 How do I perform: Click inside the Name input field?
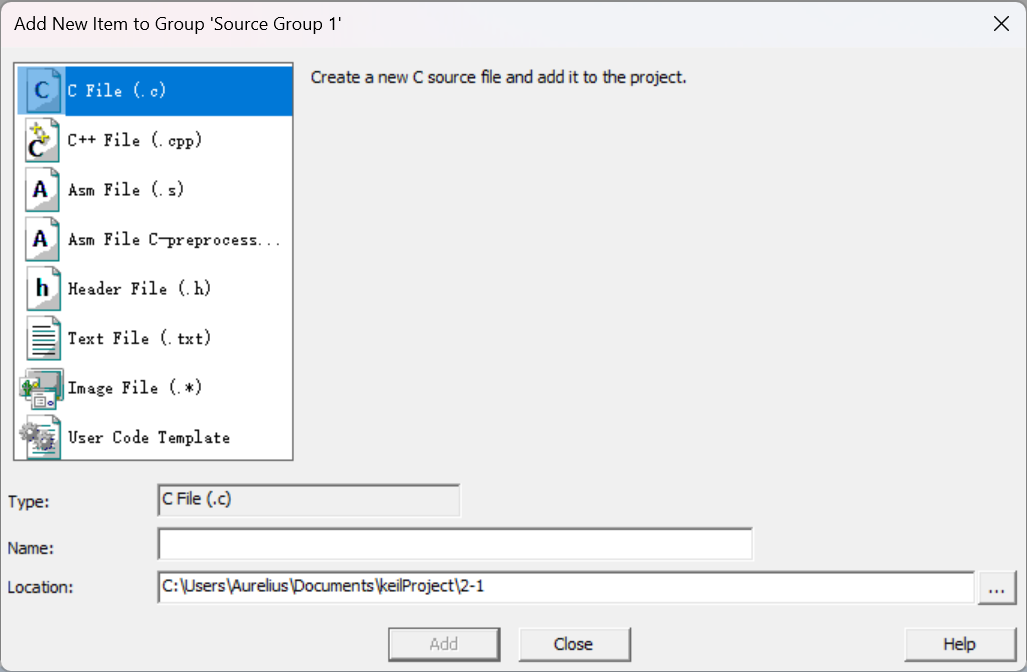click(x=455, y=545)
